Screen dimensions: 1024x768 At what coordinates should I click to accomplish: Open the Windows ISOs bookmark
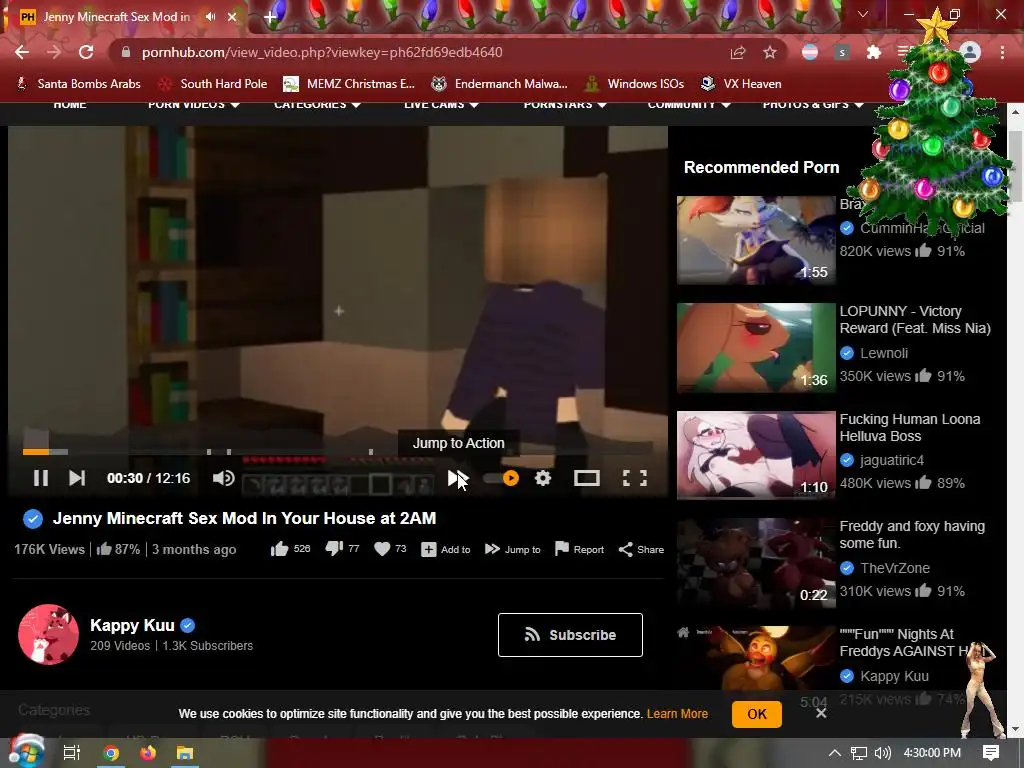click(x=634, y=84)
